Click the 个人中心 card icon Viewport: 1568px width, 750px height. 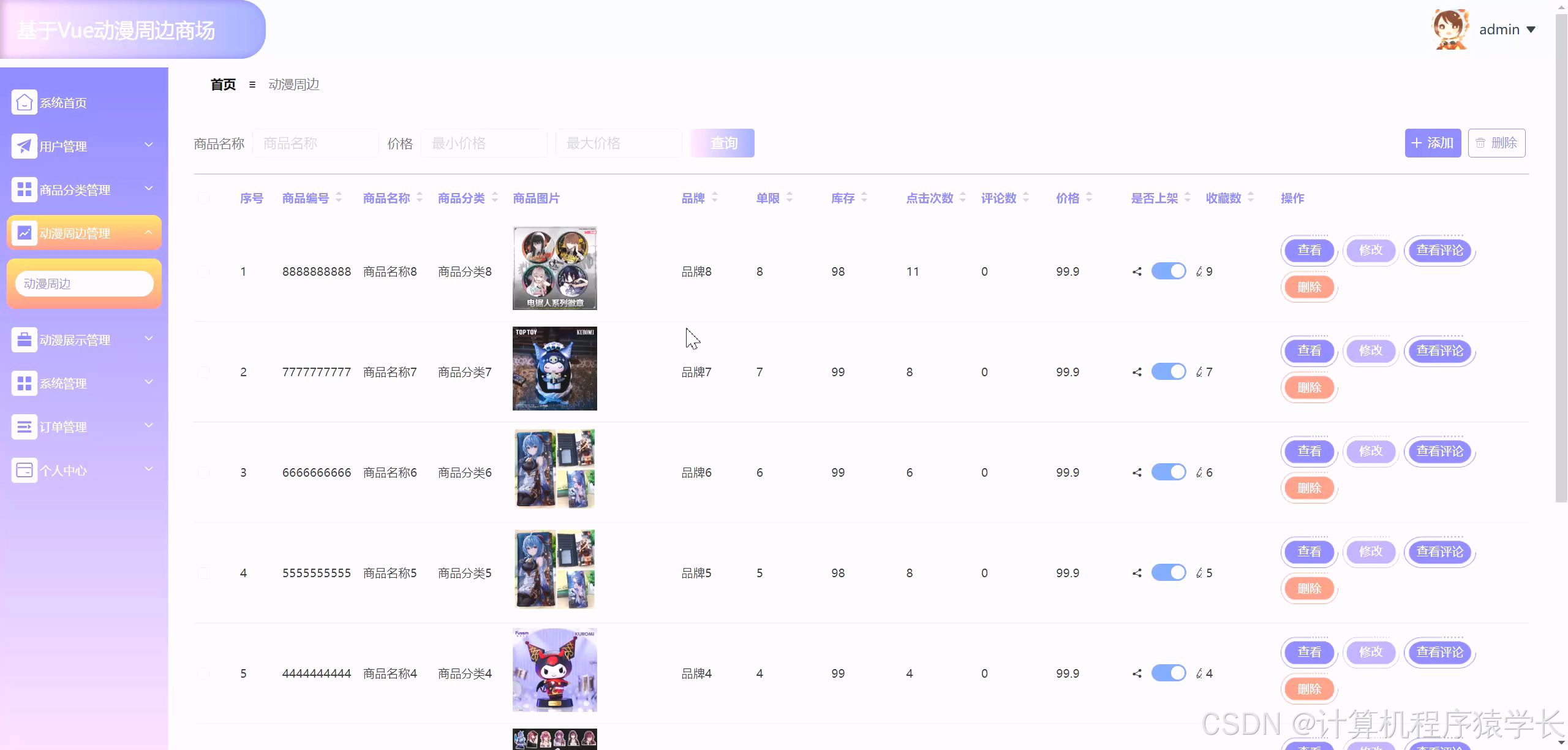tap(24, 470)
